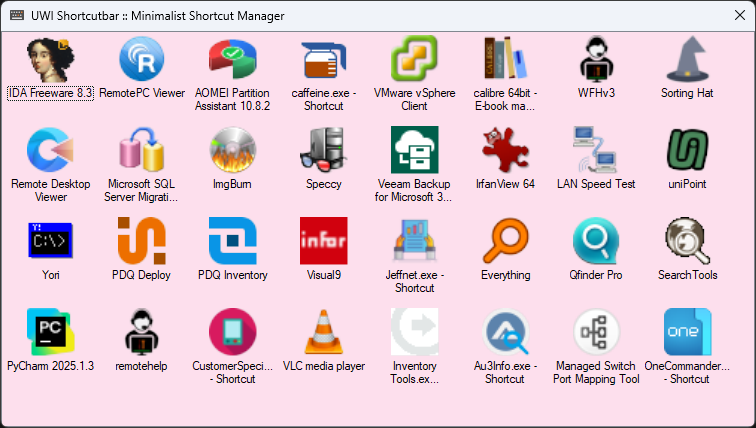Launch calibre 64bit E-book manager
756x428 pixels.
(x=505, y=59)
